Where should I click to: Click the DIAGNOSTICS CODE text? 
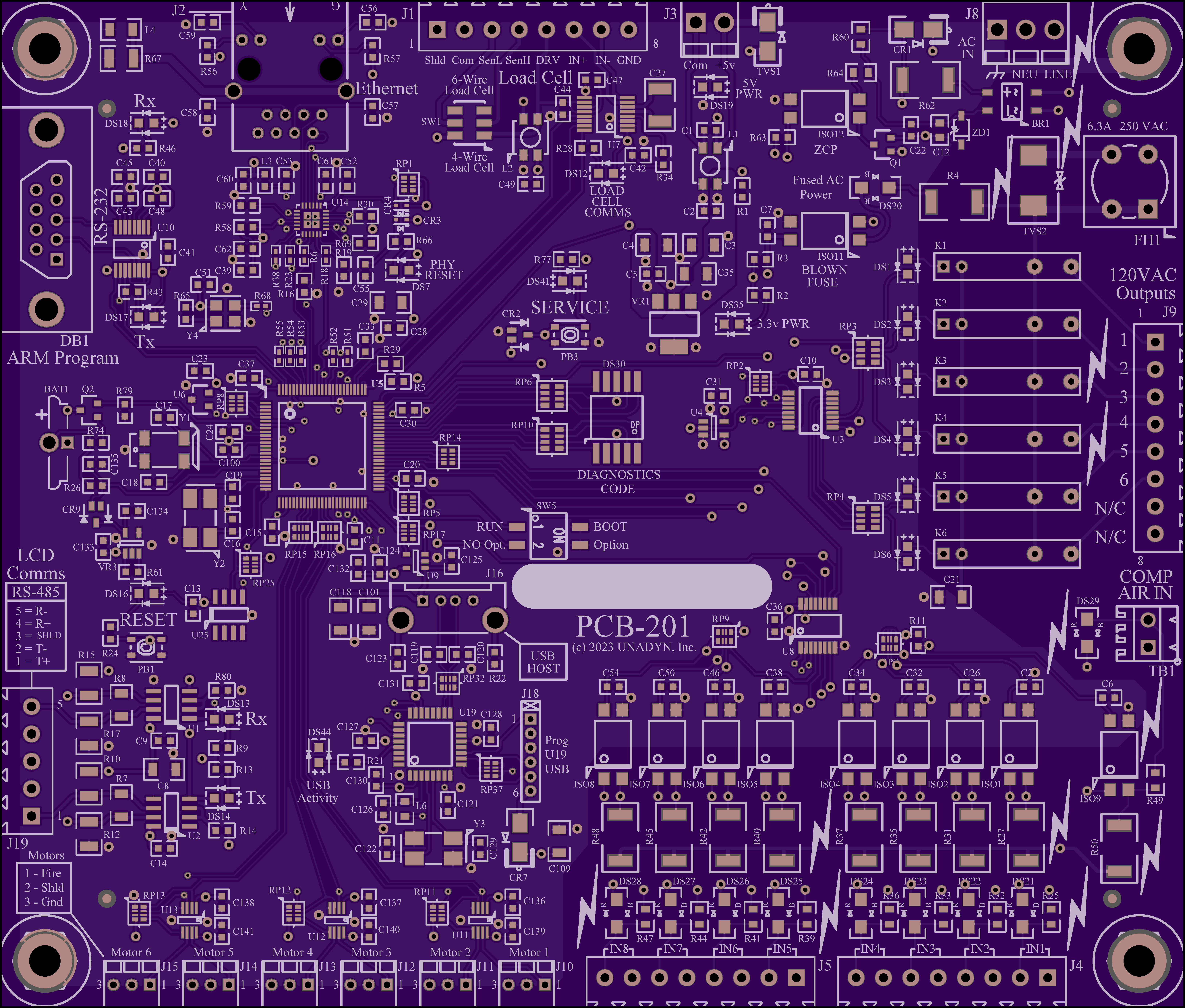point(618,482)
